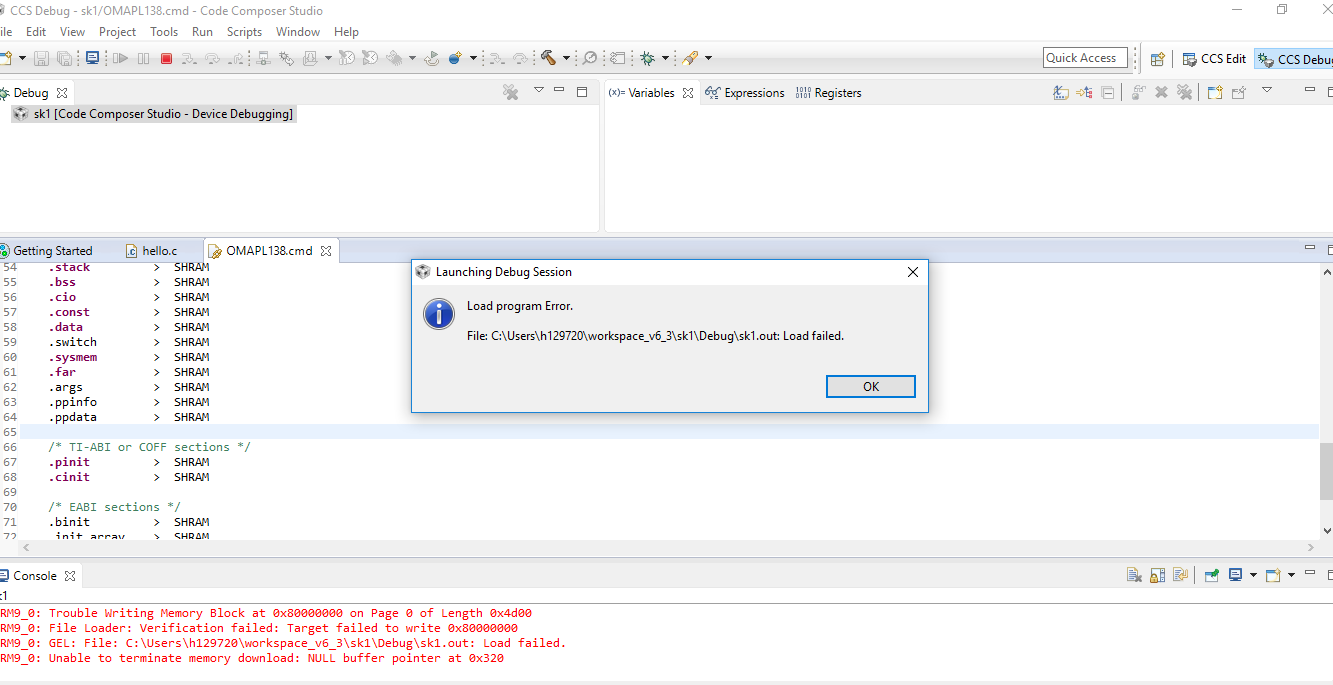Image resolution: width=1333 pixels, height=685 pixels.
Task: Click Word Wrap icon in Console
Action: point(1181,575)
